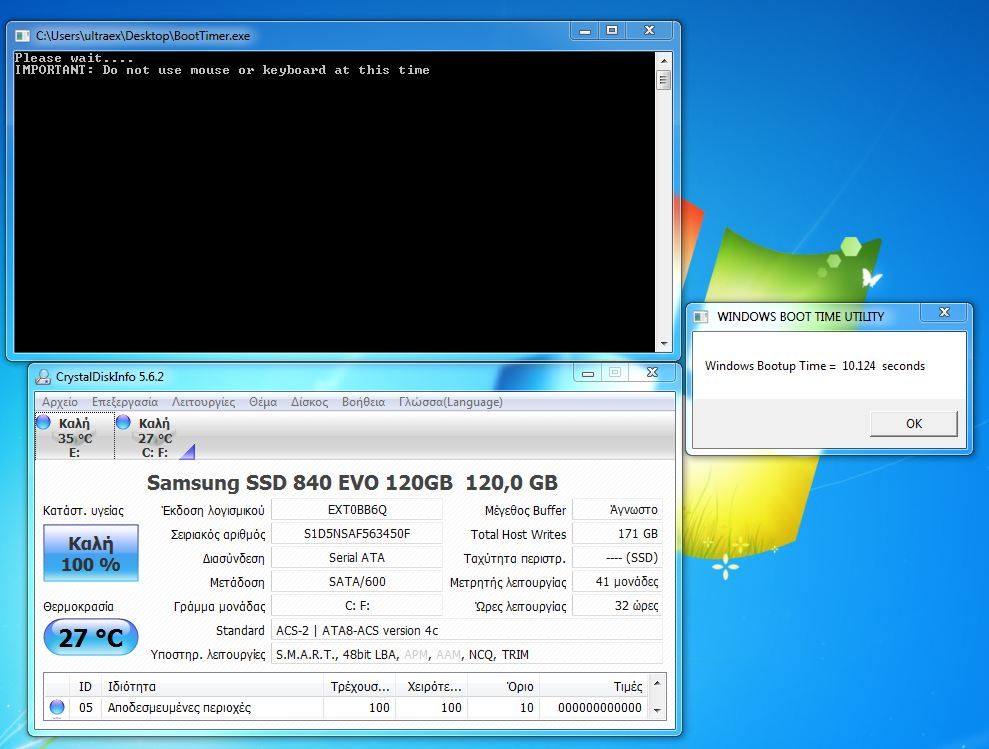This screenshot has width=989, height=749.
Task: Close the BootTimer.exe console window
Action: pos(650,30)
